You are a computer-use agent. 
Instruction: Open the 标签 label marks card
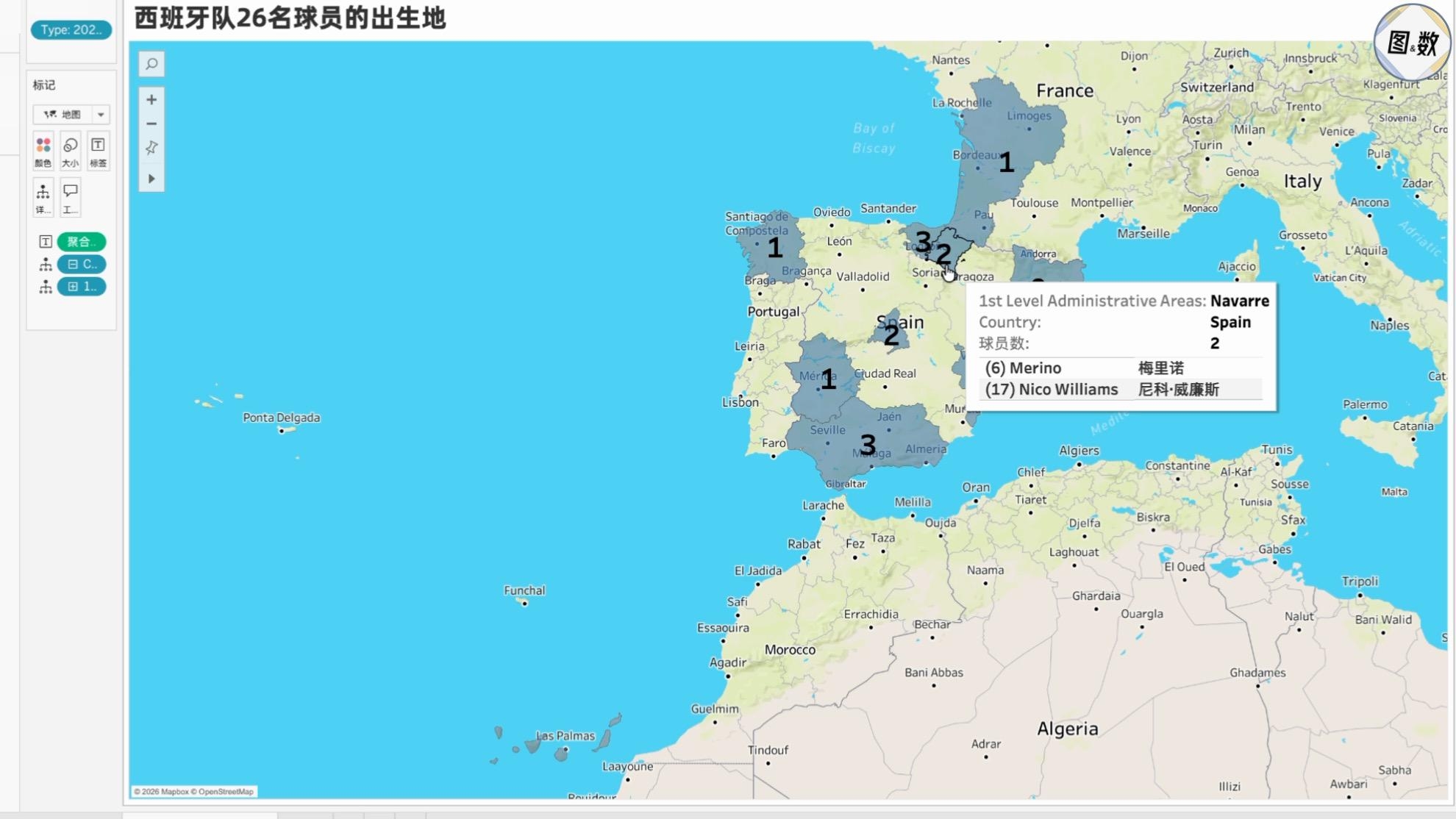98,151
